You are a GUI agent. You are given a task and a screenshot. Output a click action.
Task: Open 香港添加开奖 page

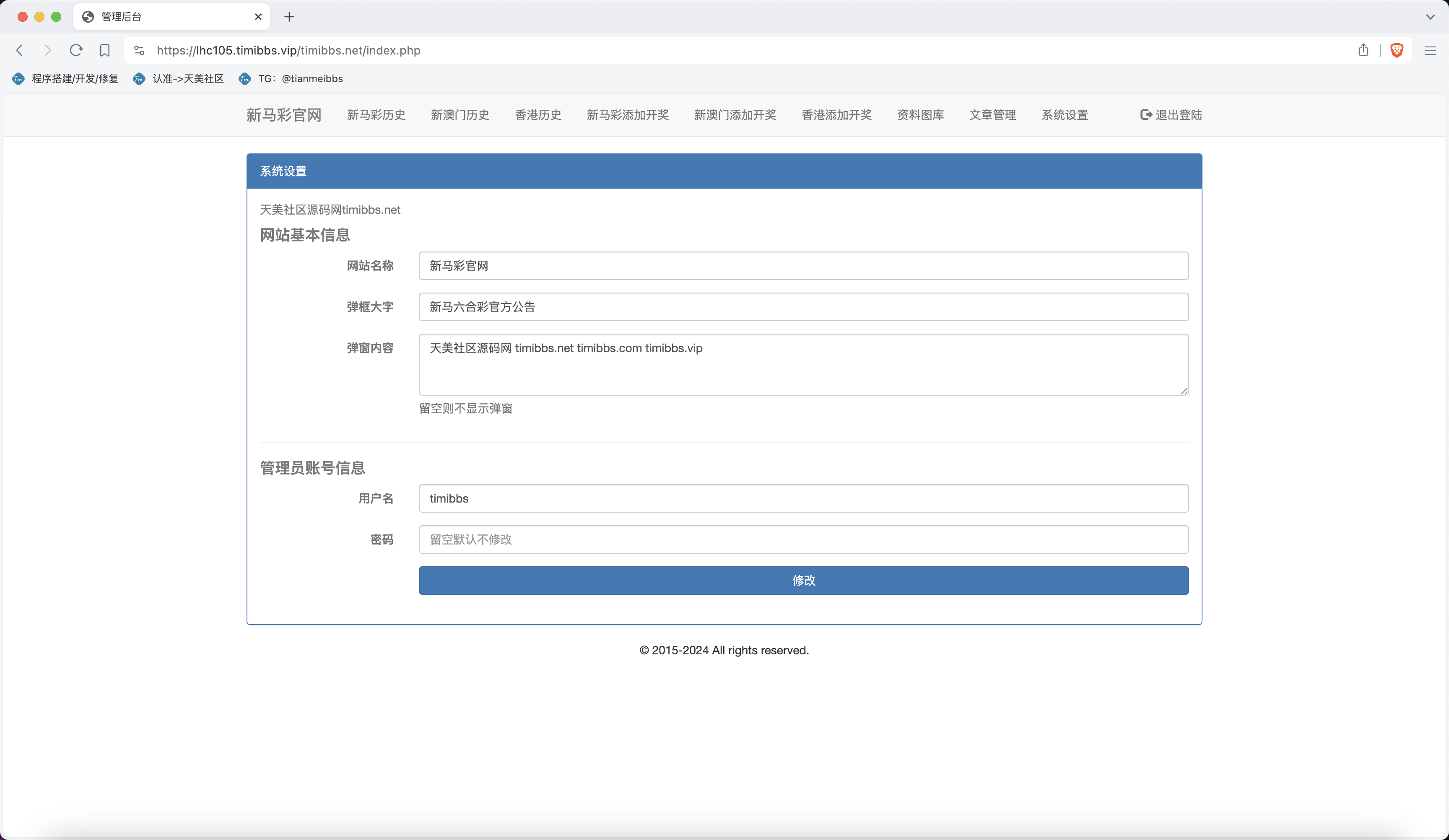pyautogui.click(x=836, y=115)
